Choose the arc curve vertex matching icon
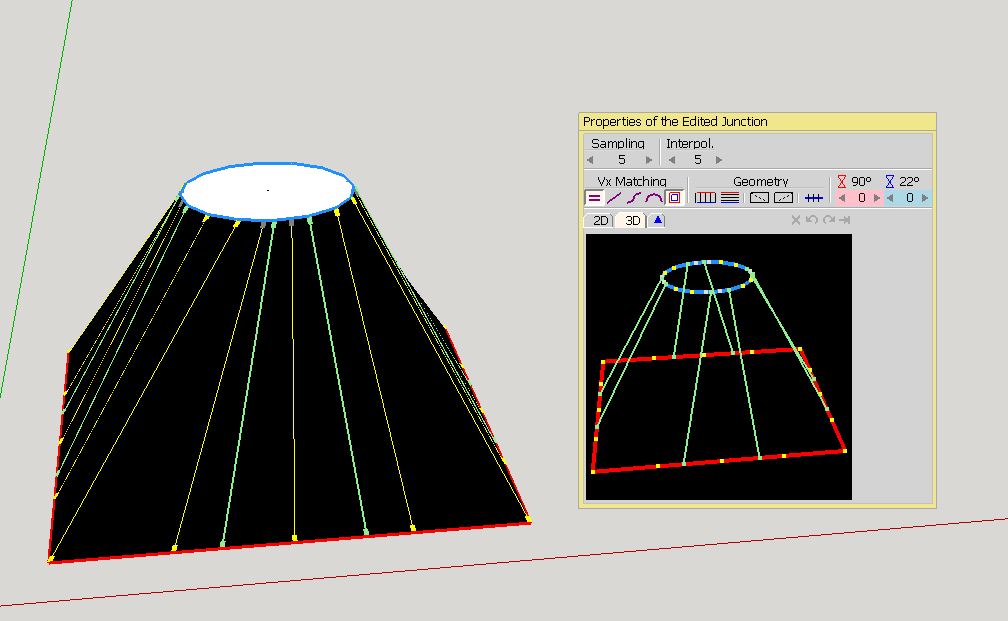The image size is (1008, 621). (654, 198)
